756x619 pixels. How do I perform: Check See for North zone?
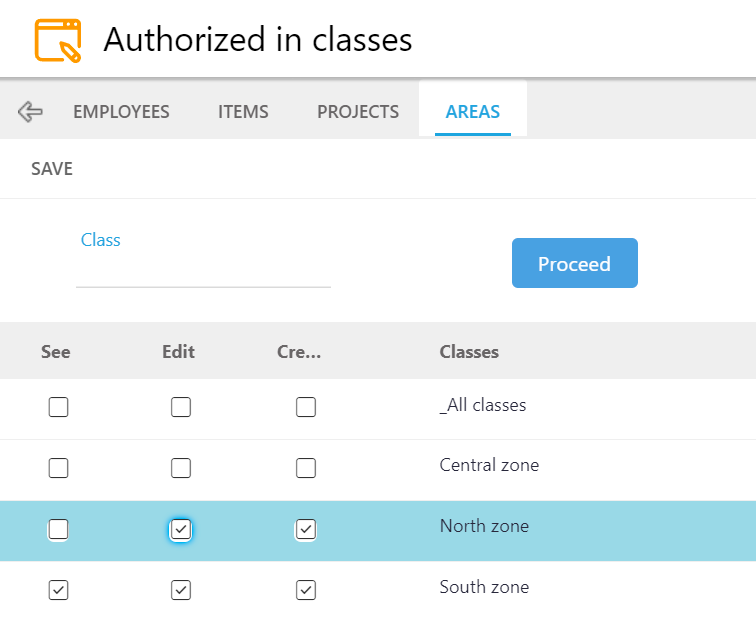[x=58, y=529]
